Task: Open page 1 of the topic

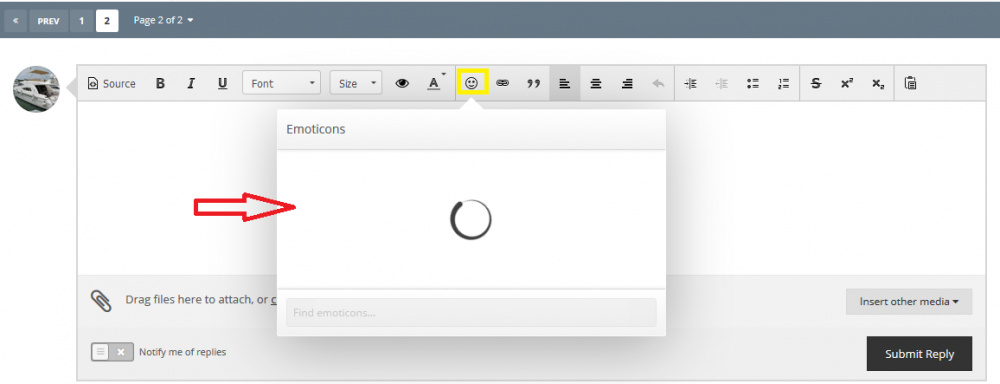Action: 82,20
